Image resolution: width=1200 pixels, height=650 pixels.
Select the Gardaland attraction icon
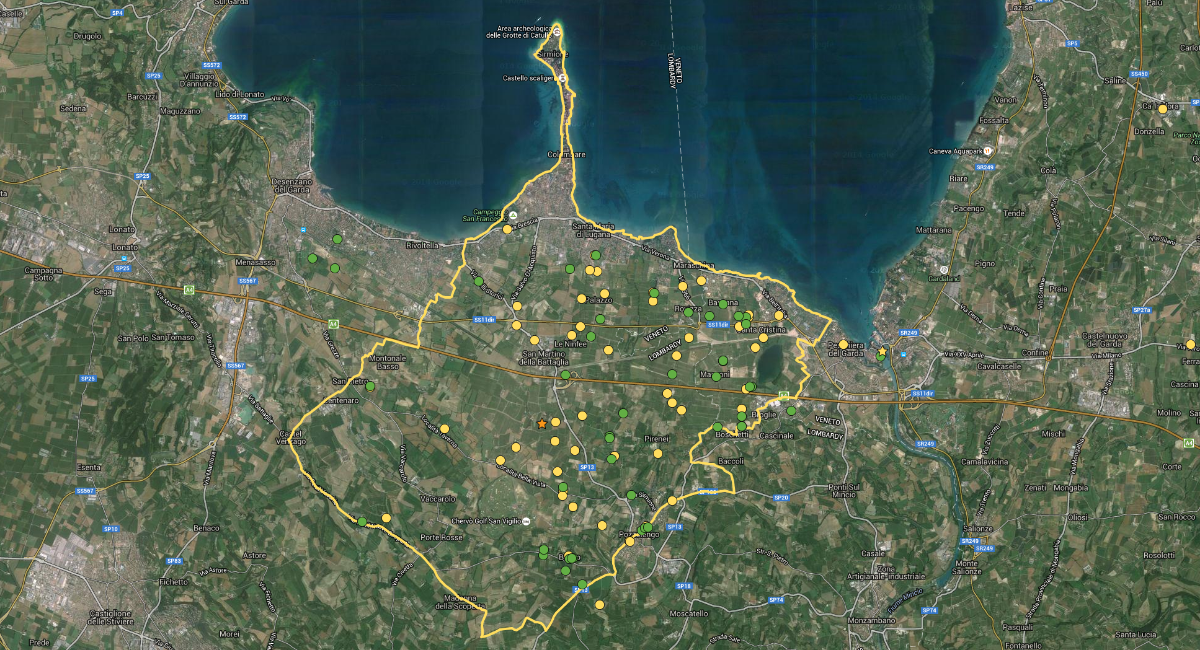[x=942, y=269]
